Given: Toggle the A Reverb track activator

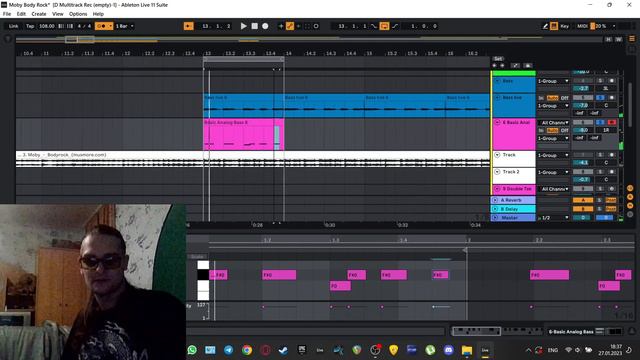Looking at the screenshot, I should pyautogui.click(x=583, y=200).
